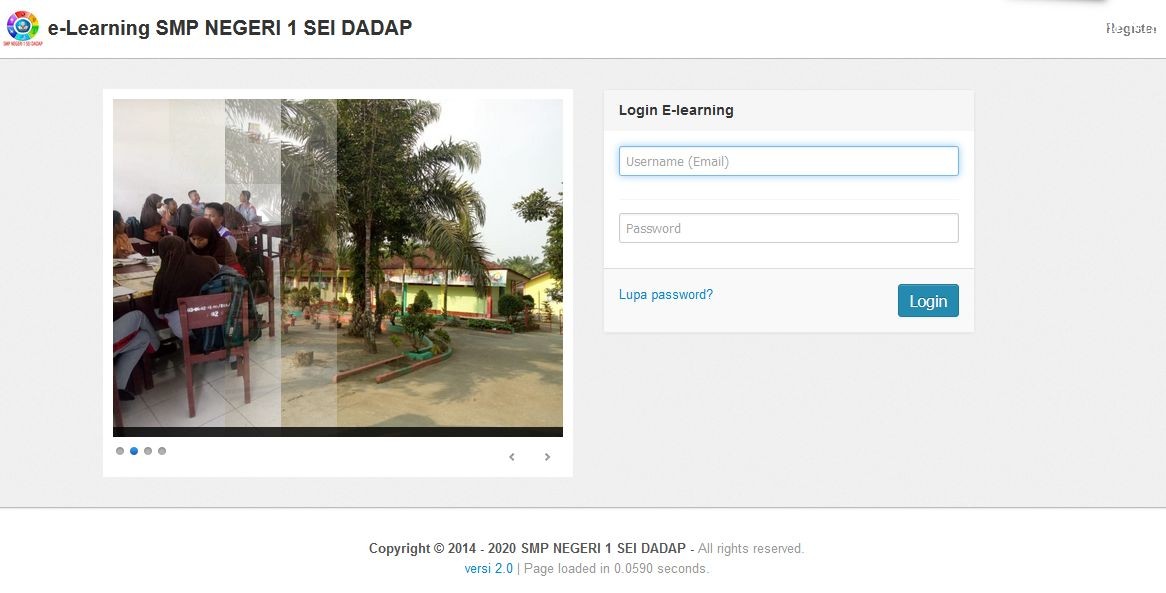The image size is (1166, 593).
Task: Jump to the fourth slideshow dot
Action: [x=162, y=451]
